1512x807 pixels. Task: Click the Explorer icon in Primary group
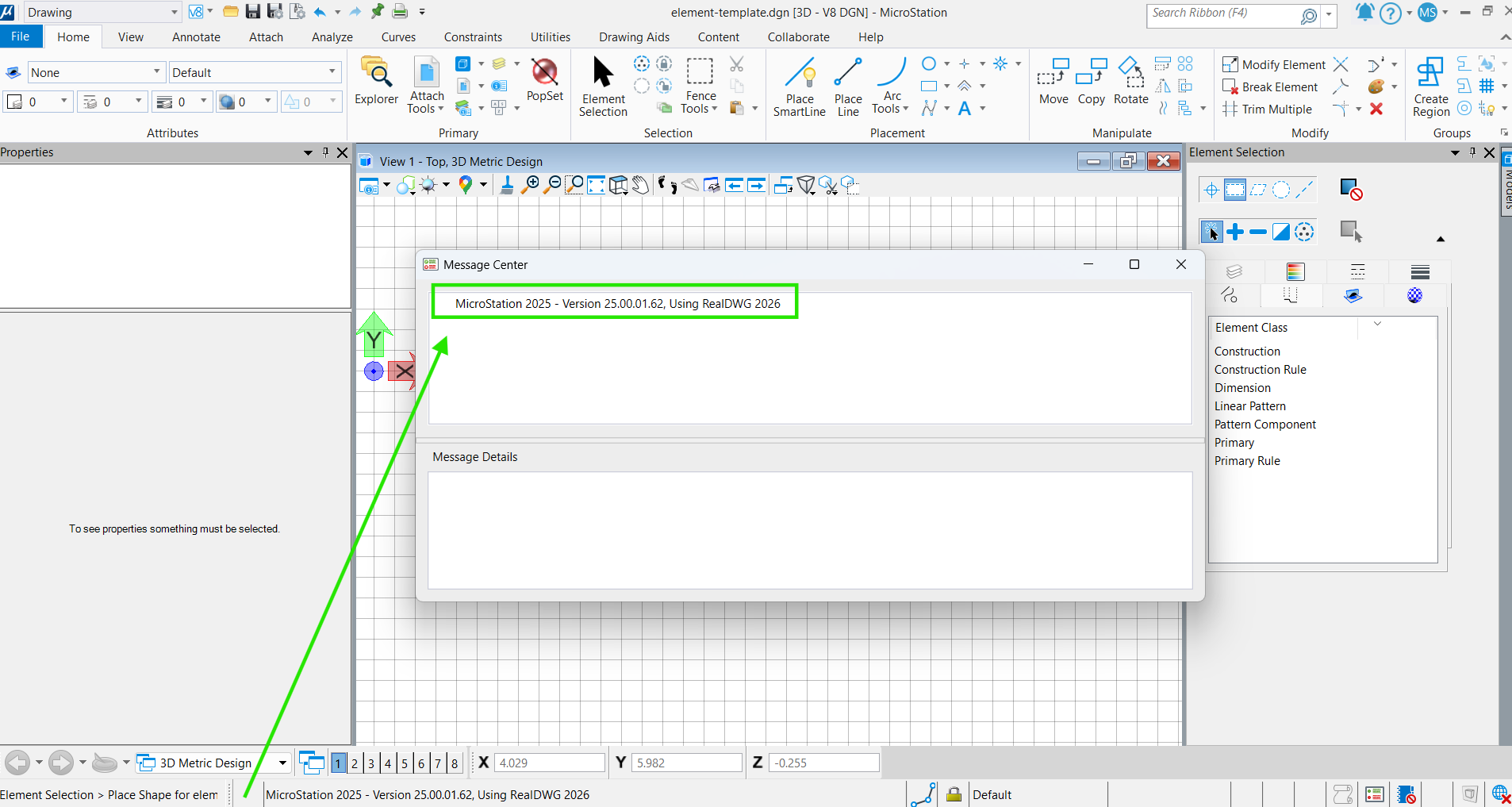tap(376, 81)
